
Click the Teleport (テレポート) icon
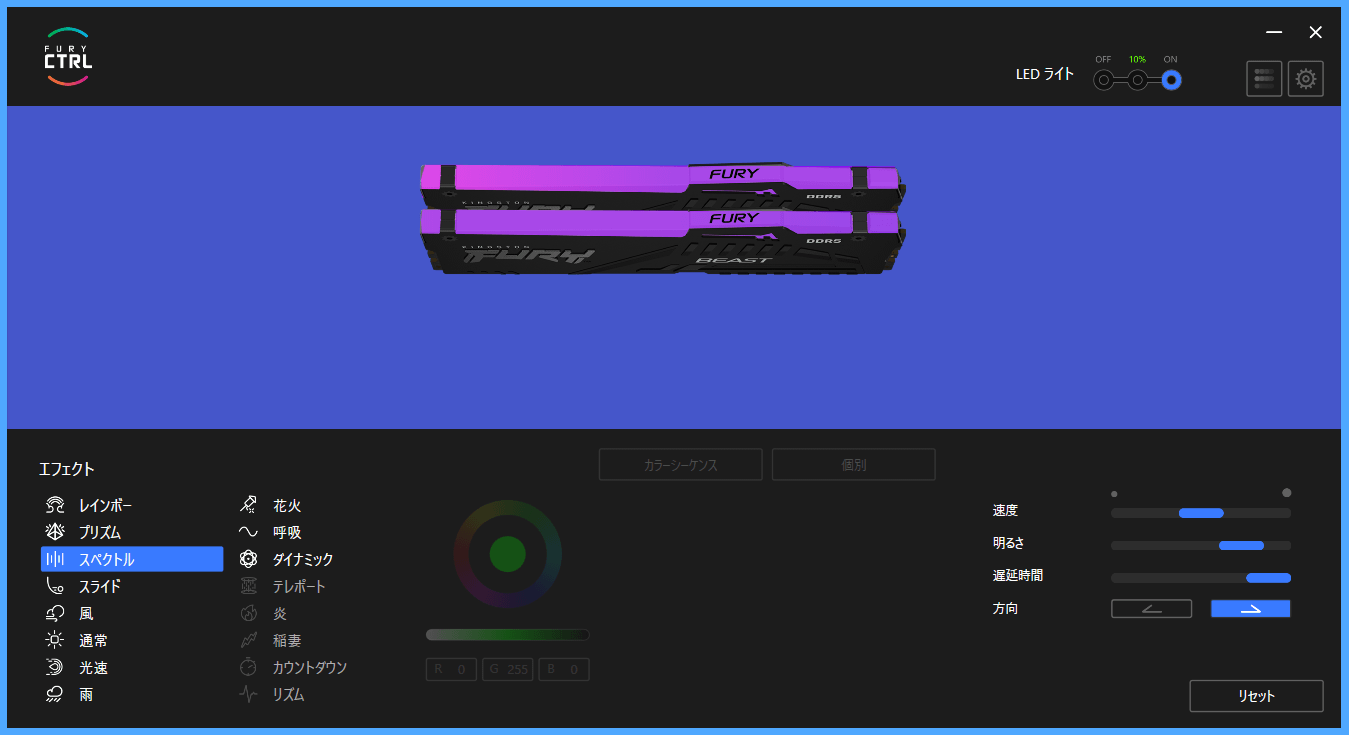click(x=249, y=587)
